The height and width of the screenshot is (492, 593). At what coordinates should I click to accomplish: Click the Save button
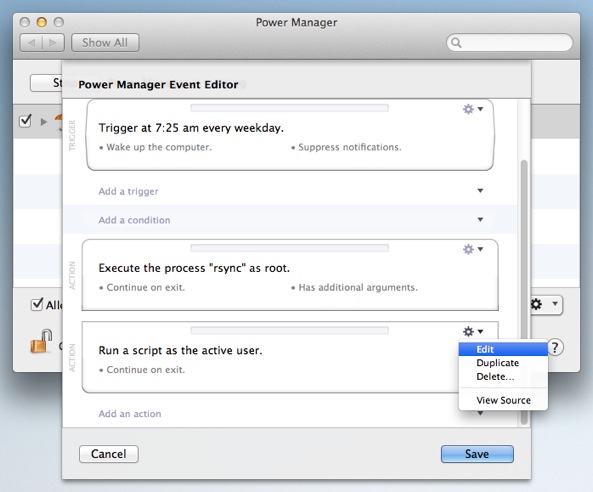pyautogui.click(x=477, y=454)
